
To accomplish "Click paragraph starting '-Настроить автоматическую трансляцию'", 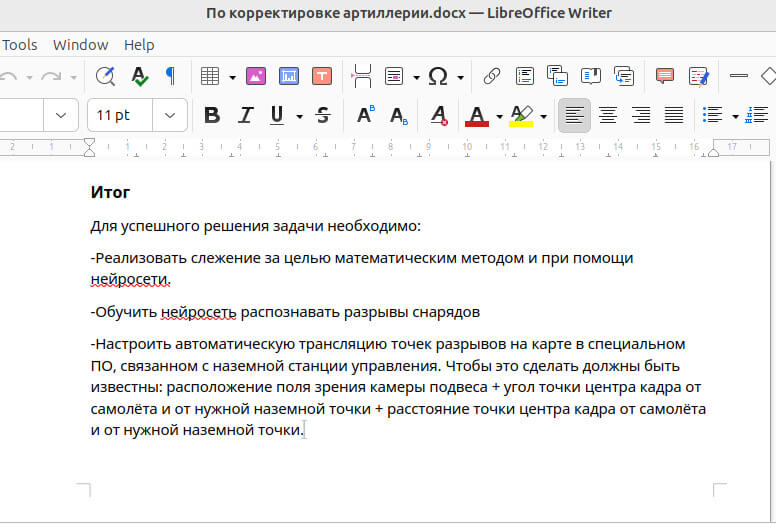I will point(398,387).
